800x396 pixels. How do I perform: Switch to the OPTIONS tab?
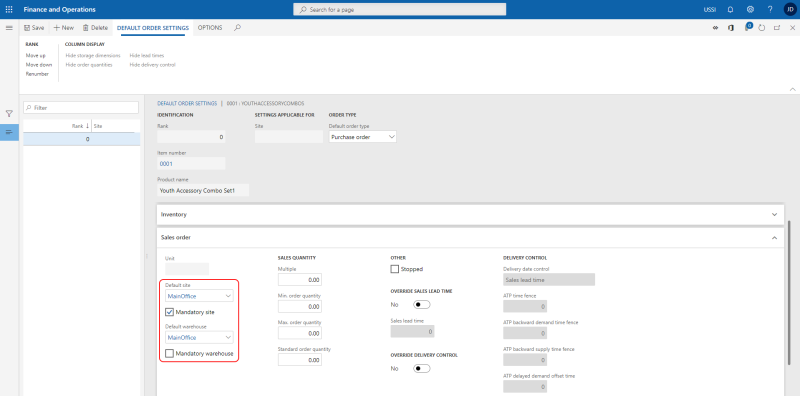point(210,28)
